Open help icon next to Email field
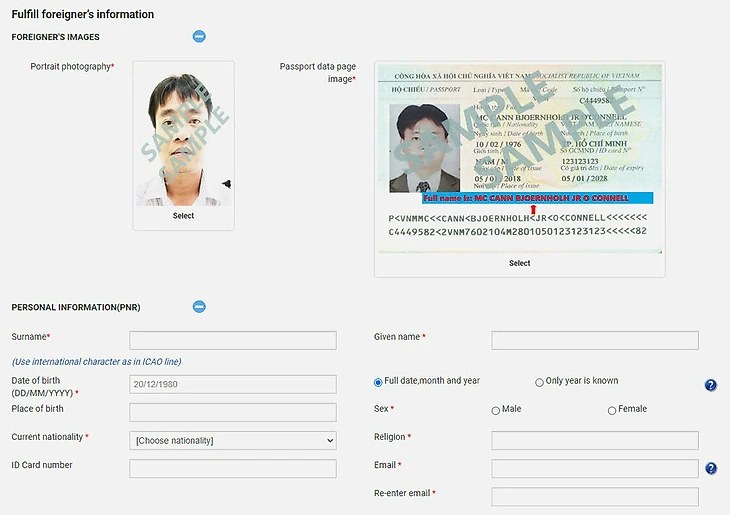Image resolution: width=730 pixels, height=515 pixels. point(711,468)
